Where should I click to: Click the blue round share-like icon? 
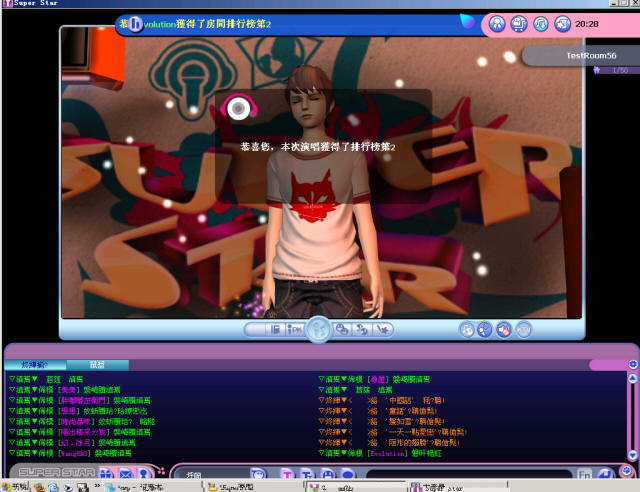coord(485,330)
